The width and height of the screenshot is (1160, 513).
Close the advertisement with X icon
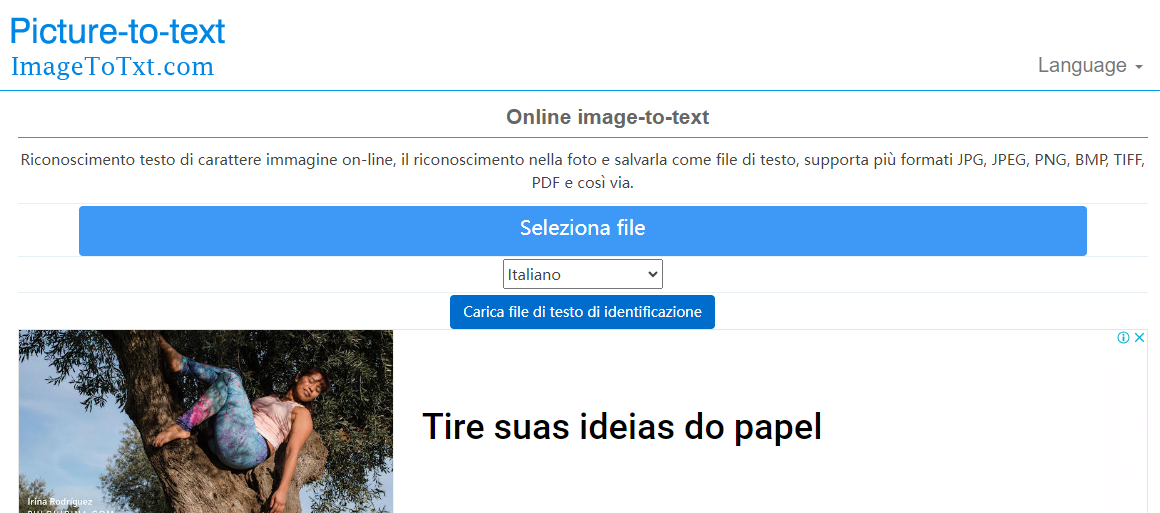(x=1139, y=338)
